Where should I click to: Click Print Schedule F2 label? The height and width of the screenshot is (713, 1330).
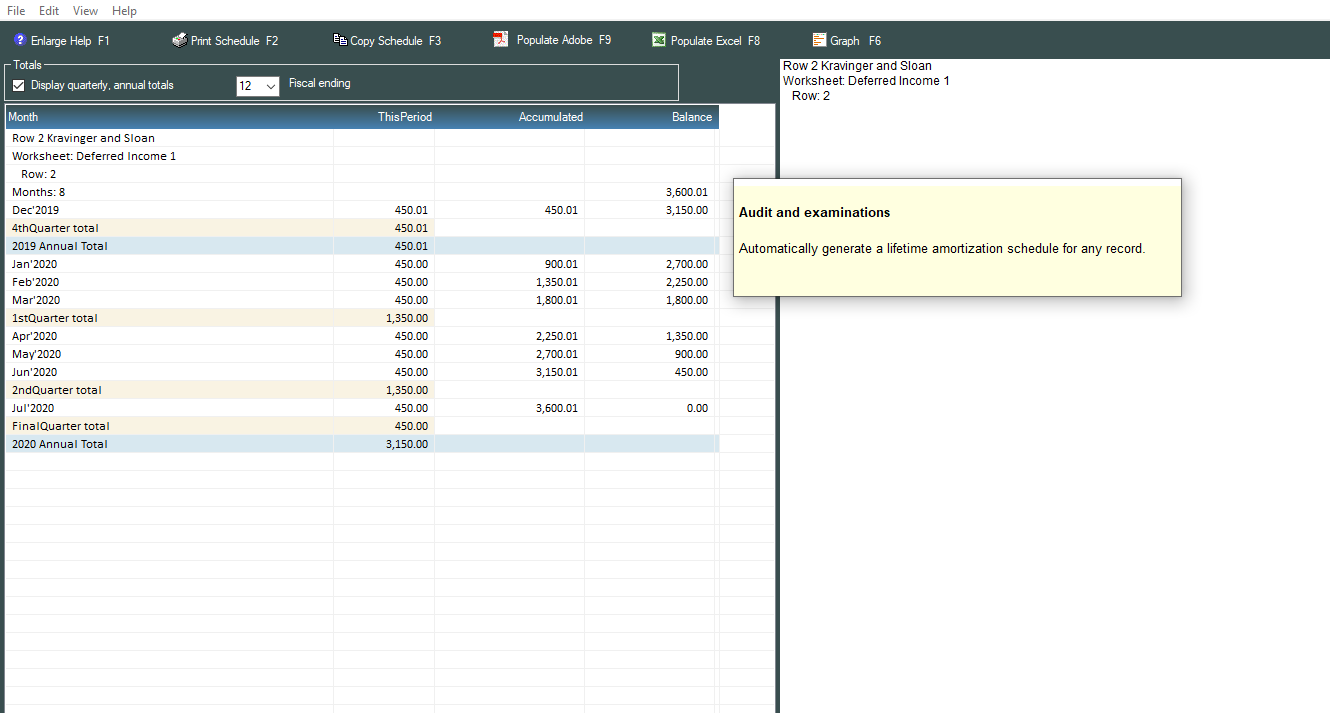(x=234, y=41)
